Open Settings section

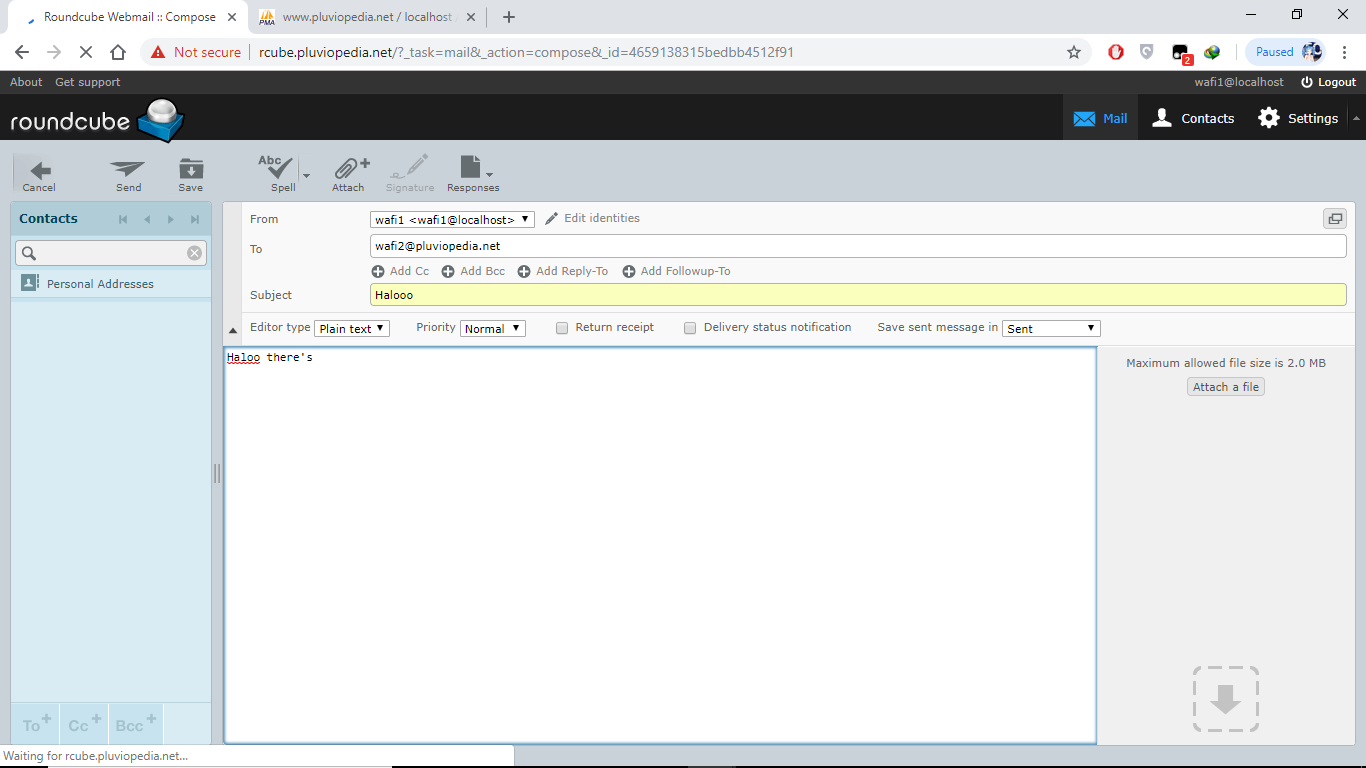(x=1298, y=118)
